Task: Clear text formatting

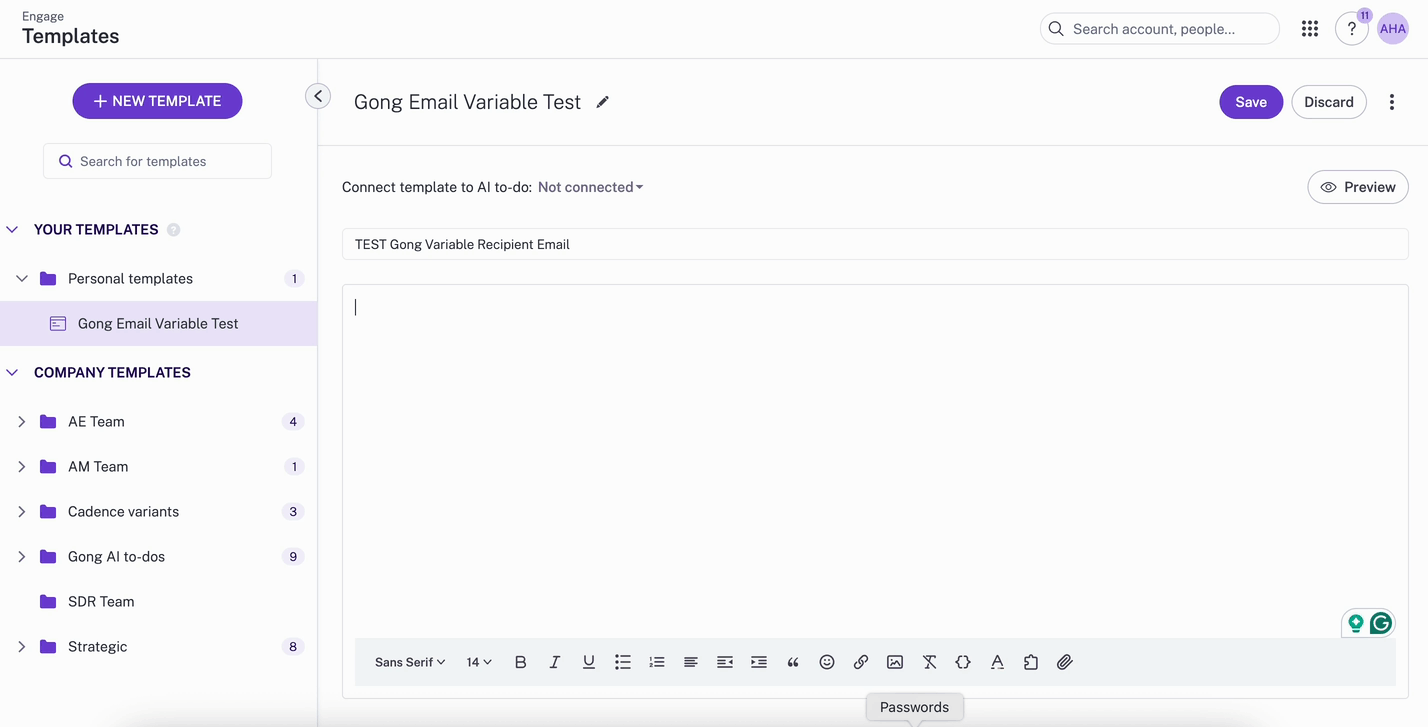Action: [929, 662]
